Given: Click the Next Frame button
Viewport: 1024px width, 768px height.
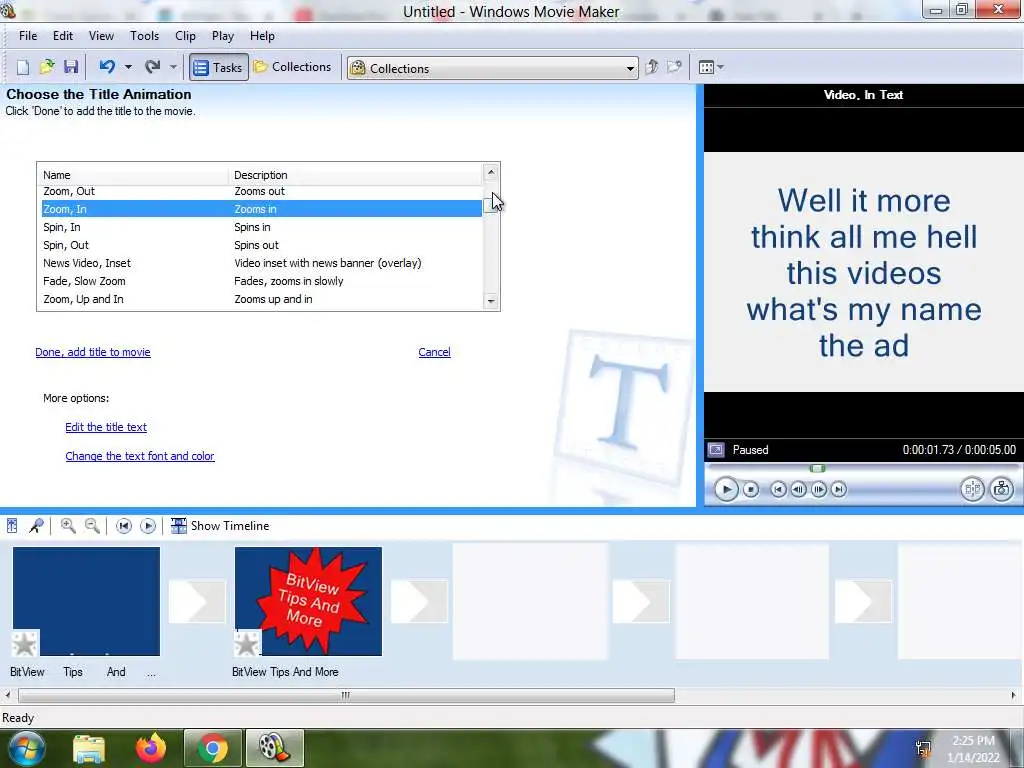Looking at the screenshot, I should click(x=818, y=489).
